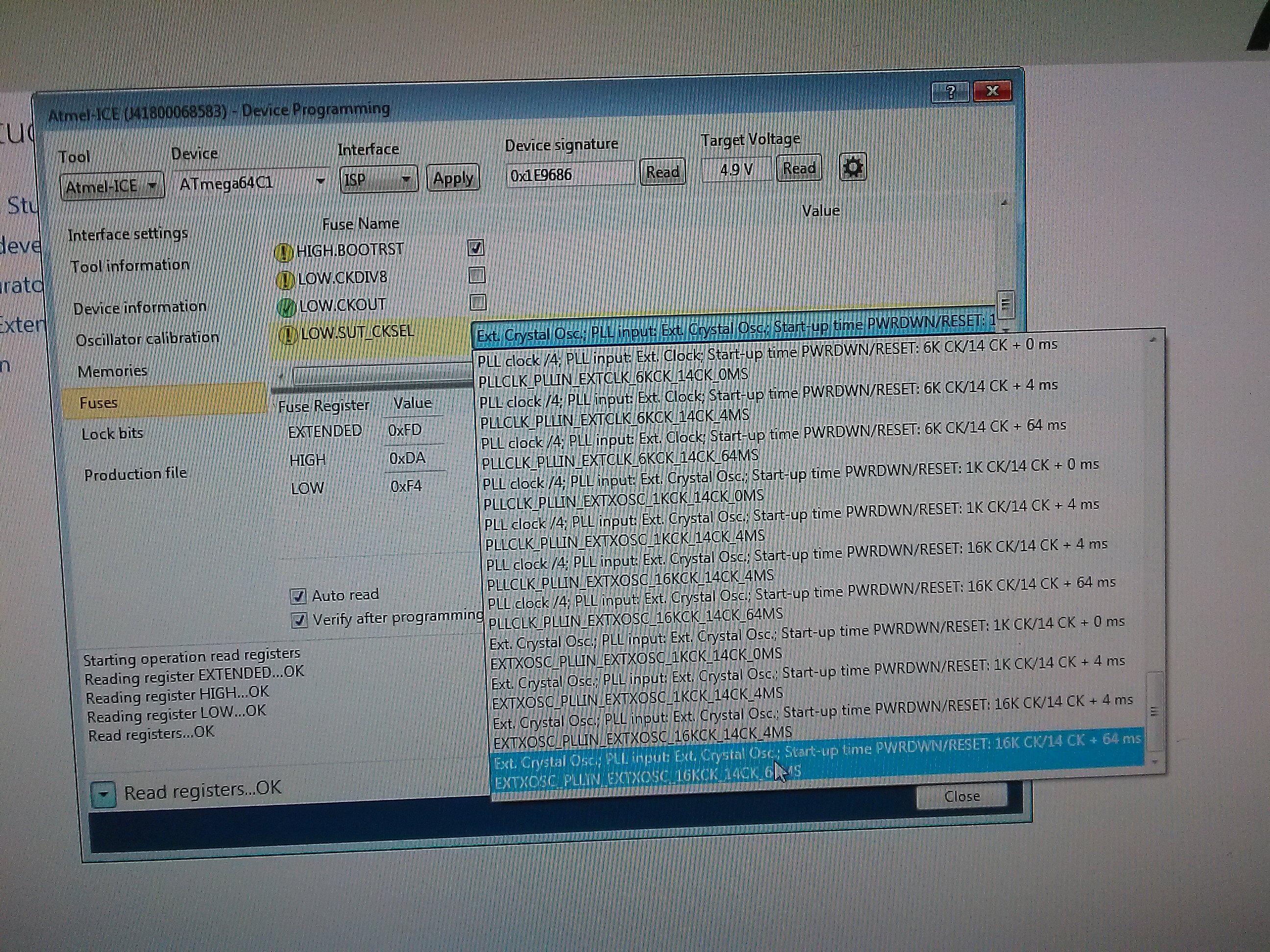
Task: Click the warning icon beside LOW.SUT_CKSEL
Action: [289, 334]
